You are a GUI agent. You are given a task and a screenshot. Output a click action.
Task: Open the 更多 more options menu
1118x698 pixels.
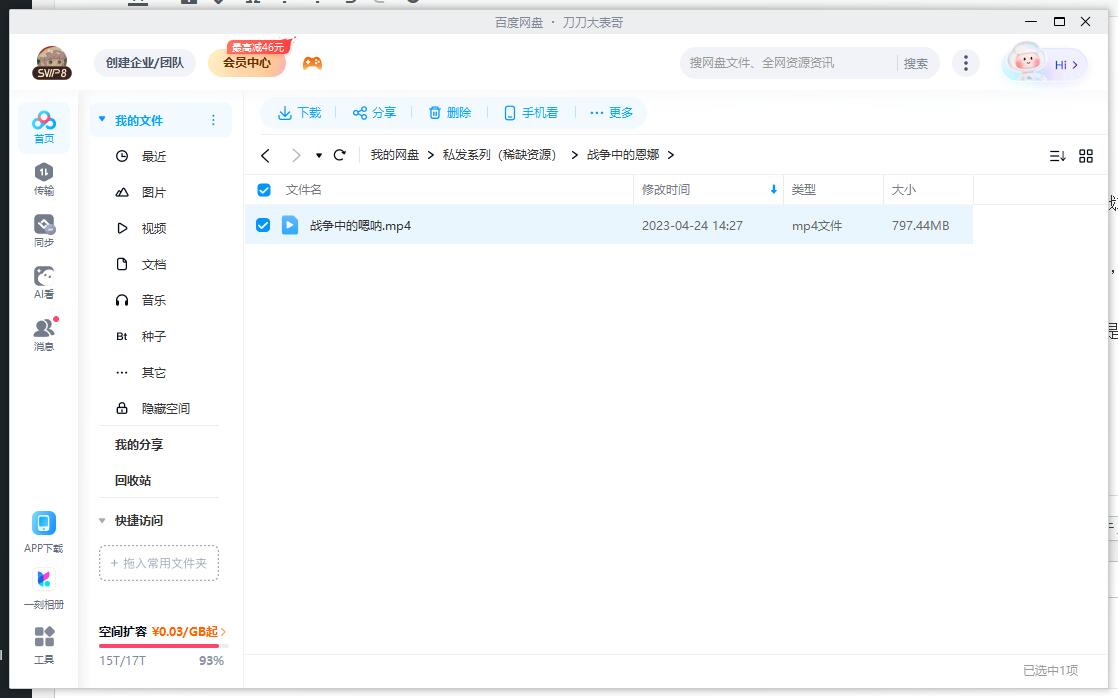tap(611, 113)
